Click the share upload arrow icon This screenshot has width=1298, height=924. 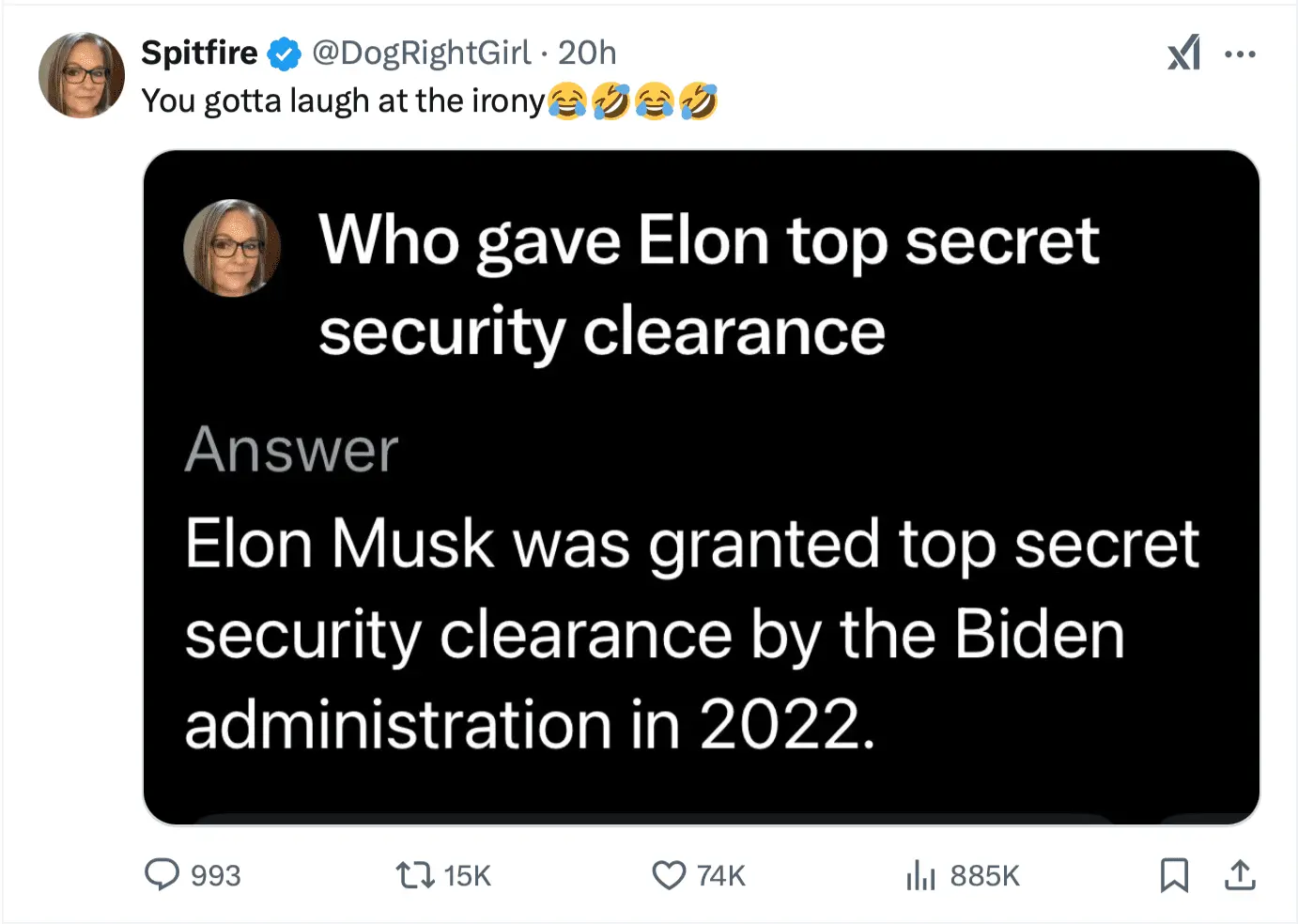coord(1240,875)
